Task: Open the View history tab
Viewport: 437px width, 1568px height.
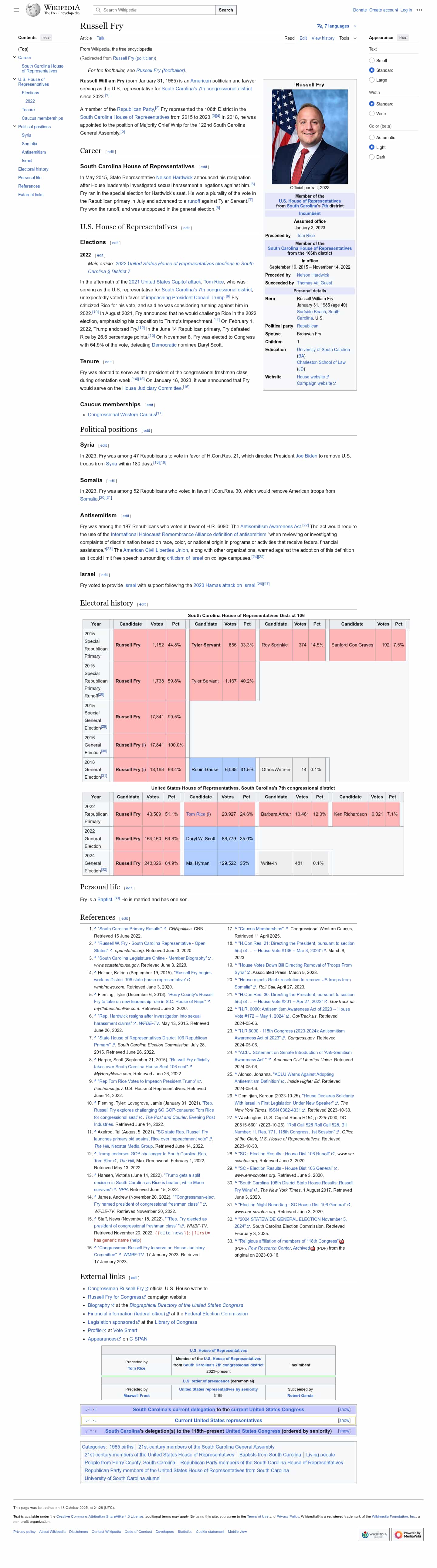Action: (x=323, y=38)
